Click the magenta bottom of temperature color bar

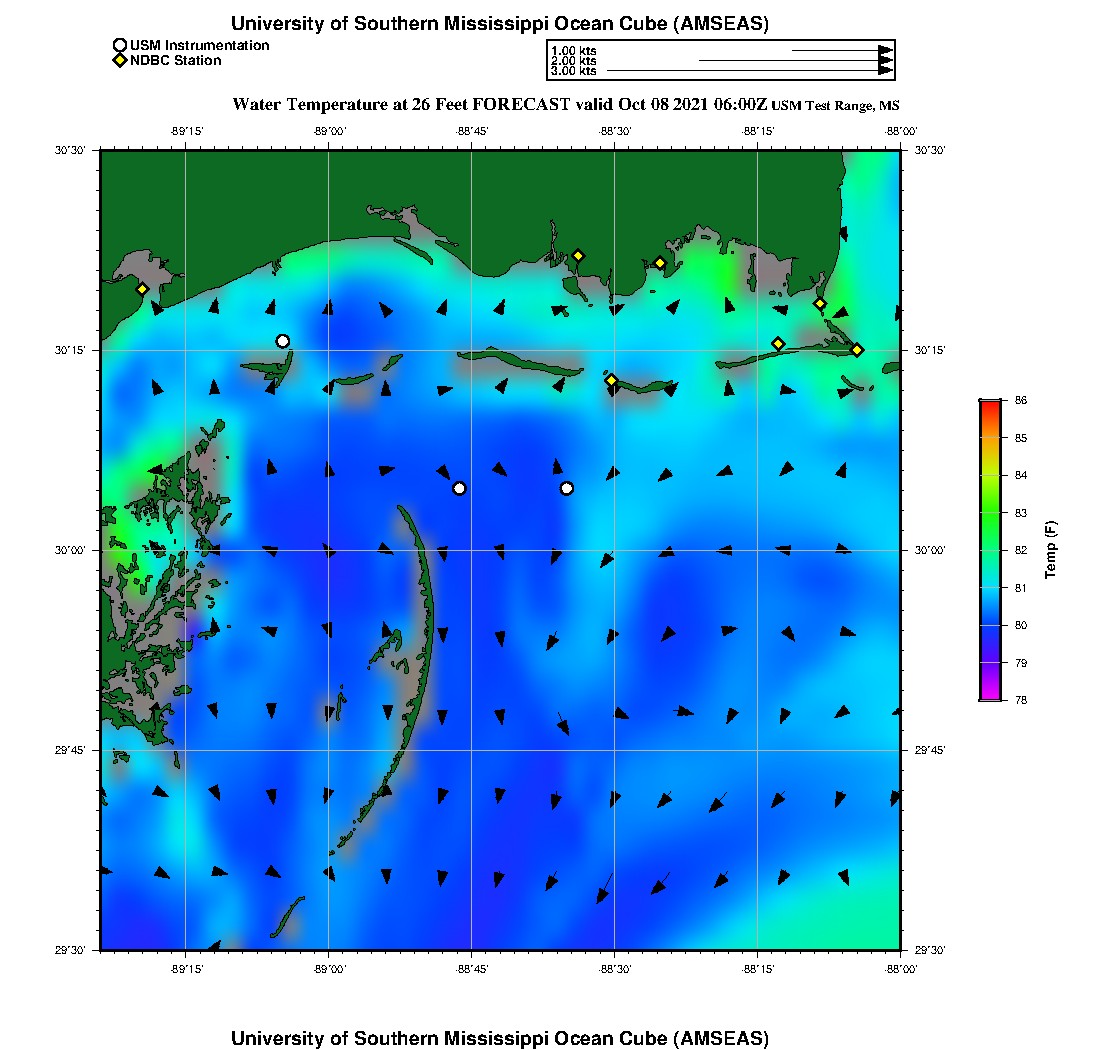[x=990, y=697]
